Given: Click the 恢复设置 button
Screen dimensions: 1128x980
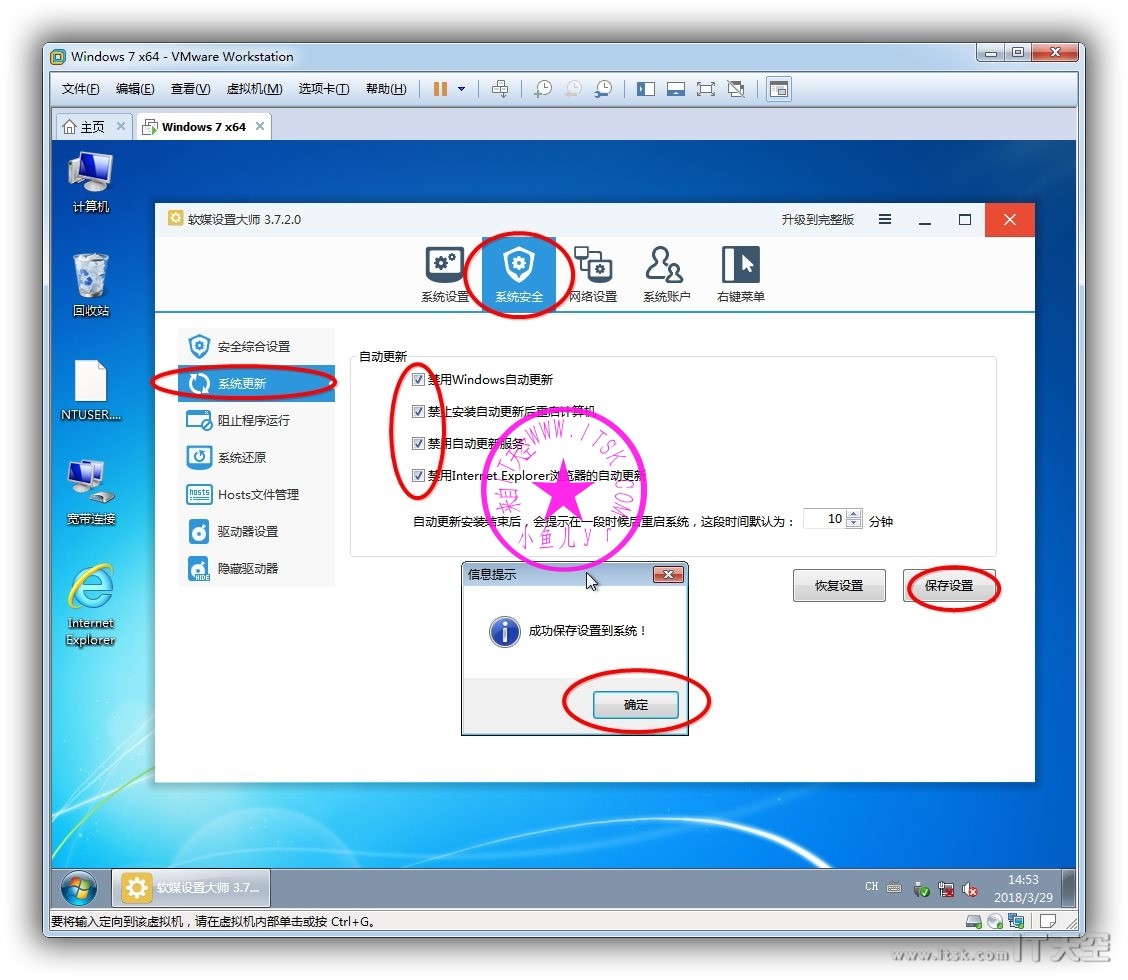Looking at the screenshot, I should [838, 587].
